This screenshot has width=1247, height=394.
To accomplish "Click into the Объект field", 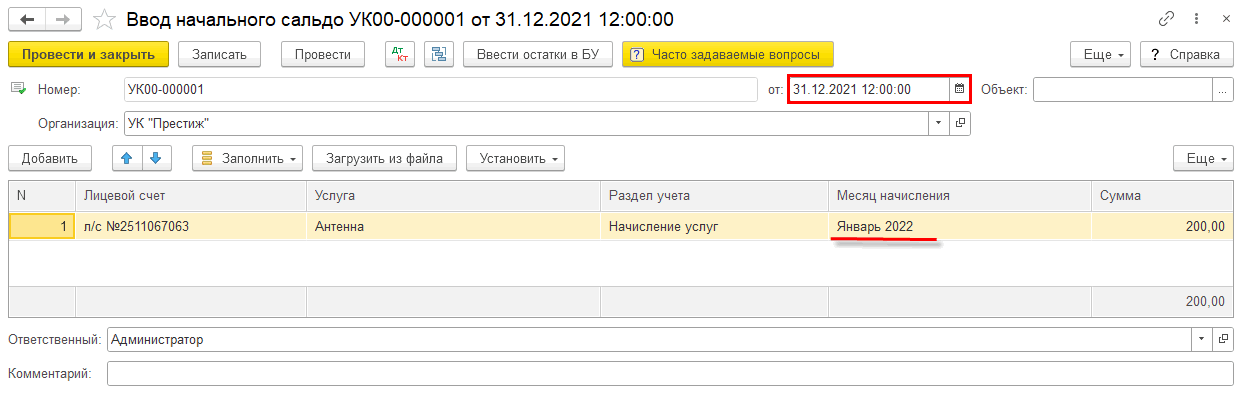I will 1123,89.
